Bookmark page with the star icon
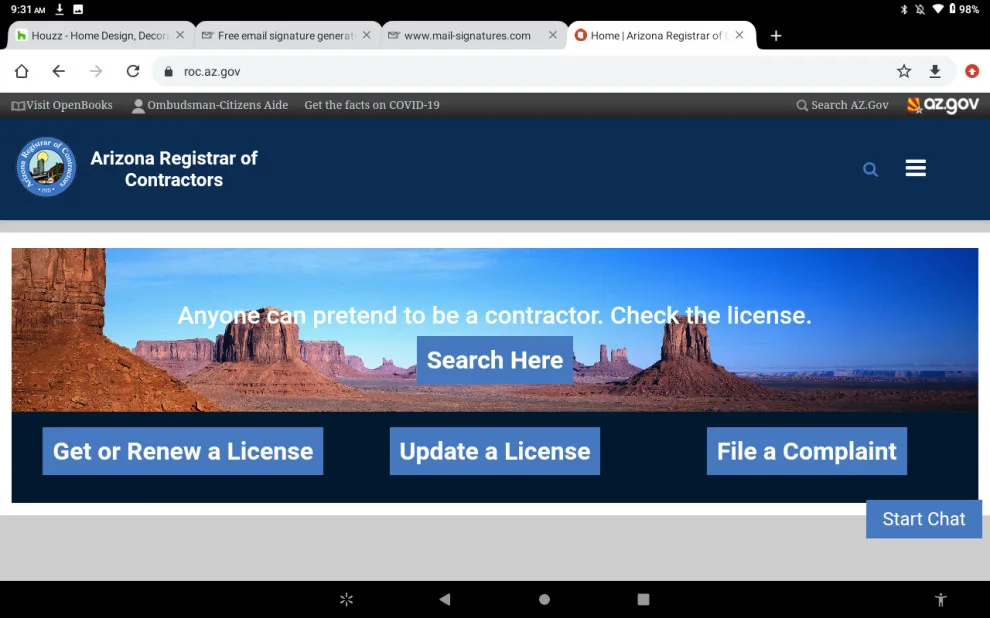The width and height of the screenshot is (990, 618). [904, 71]
